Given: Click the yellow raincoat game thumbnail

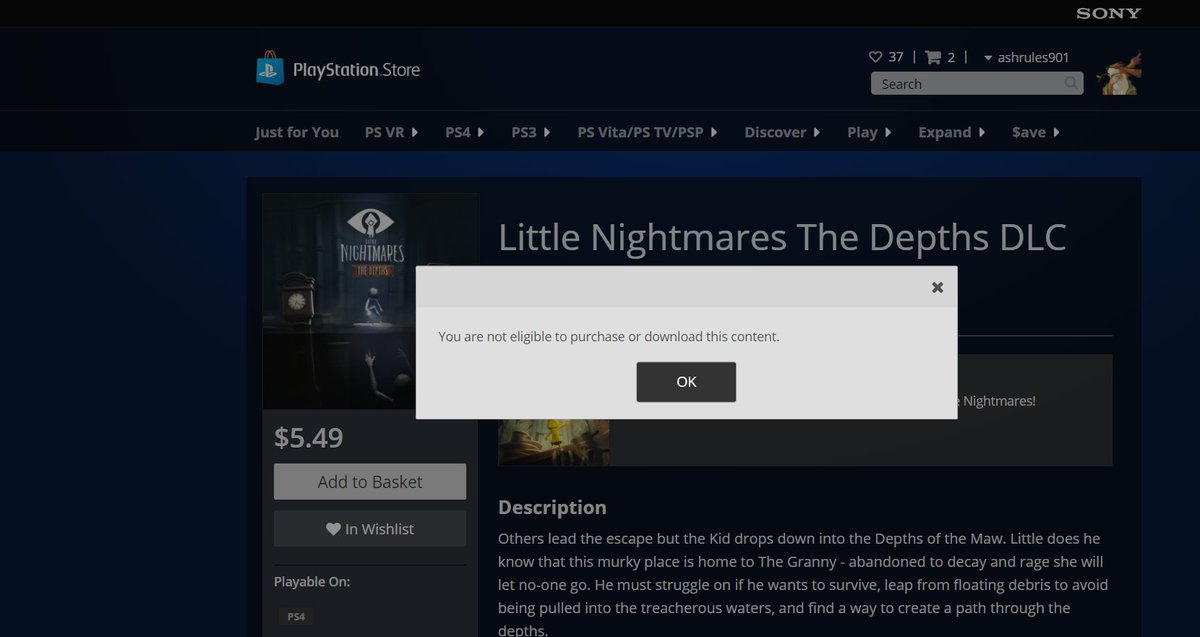Looking at the screenshot, I should click(x=554, y=441).
